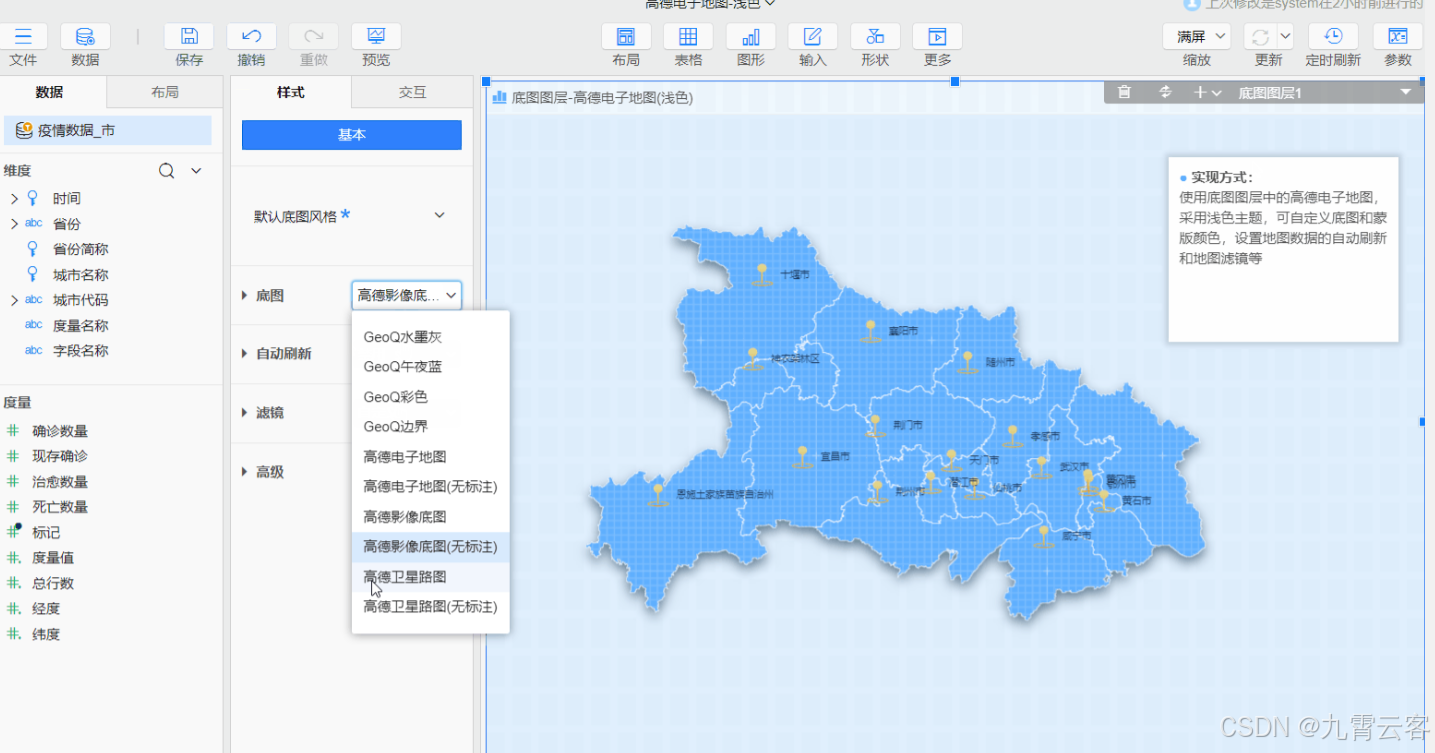Add a layer with plus icon
The image size is (1435, 753).
click(x=1200, y=92)
